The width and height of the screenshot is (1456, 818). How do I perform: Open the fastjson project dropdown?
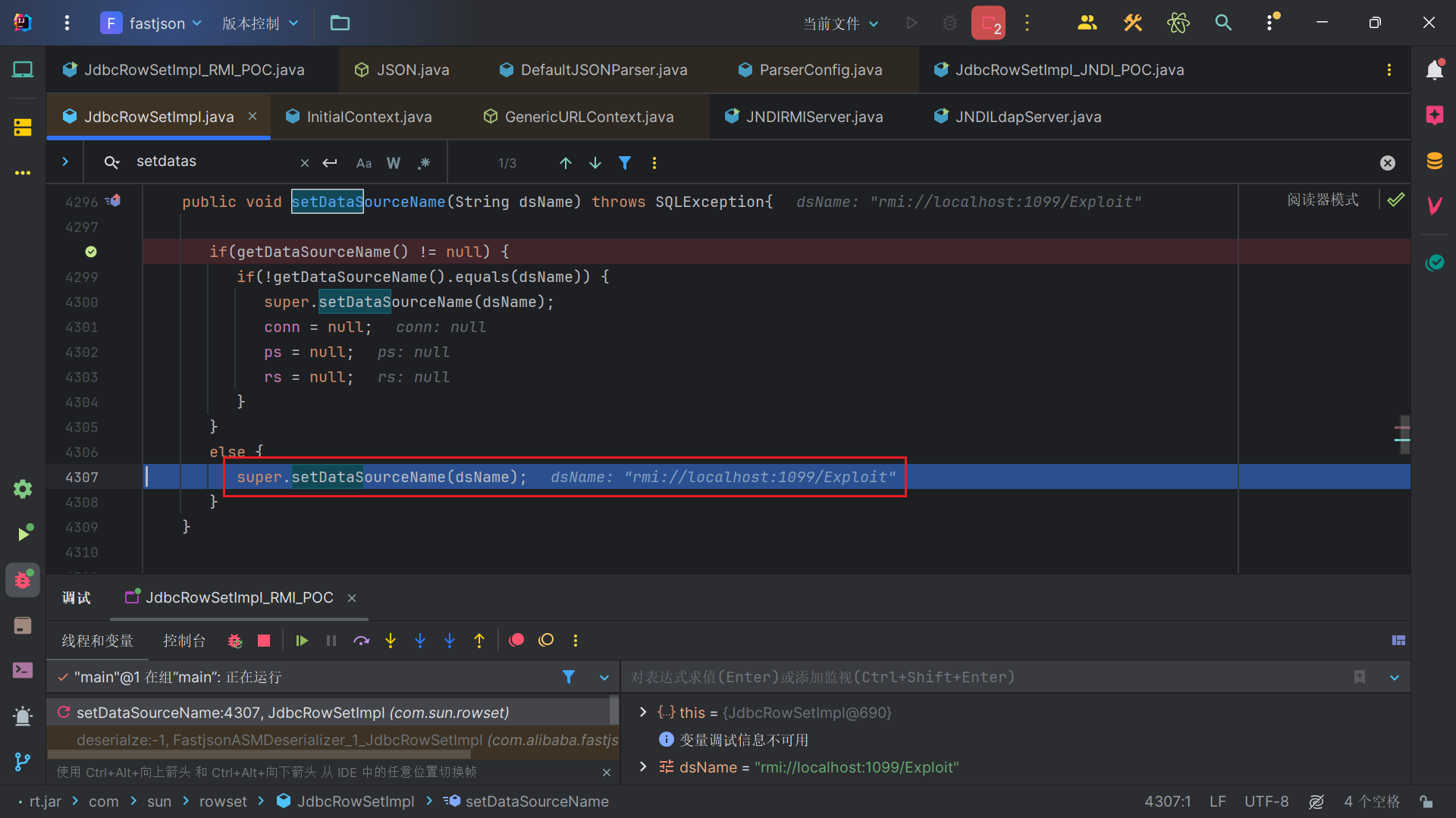[x=152, y=23]
